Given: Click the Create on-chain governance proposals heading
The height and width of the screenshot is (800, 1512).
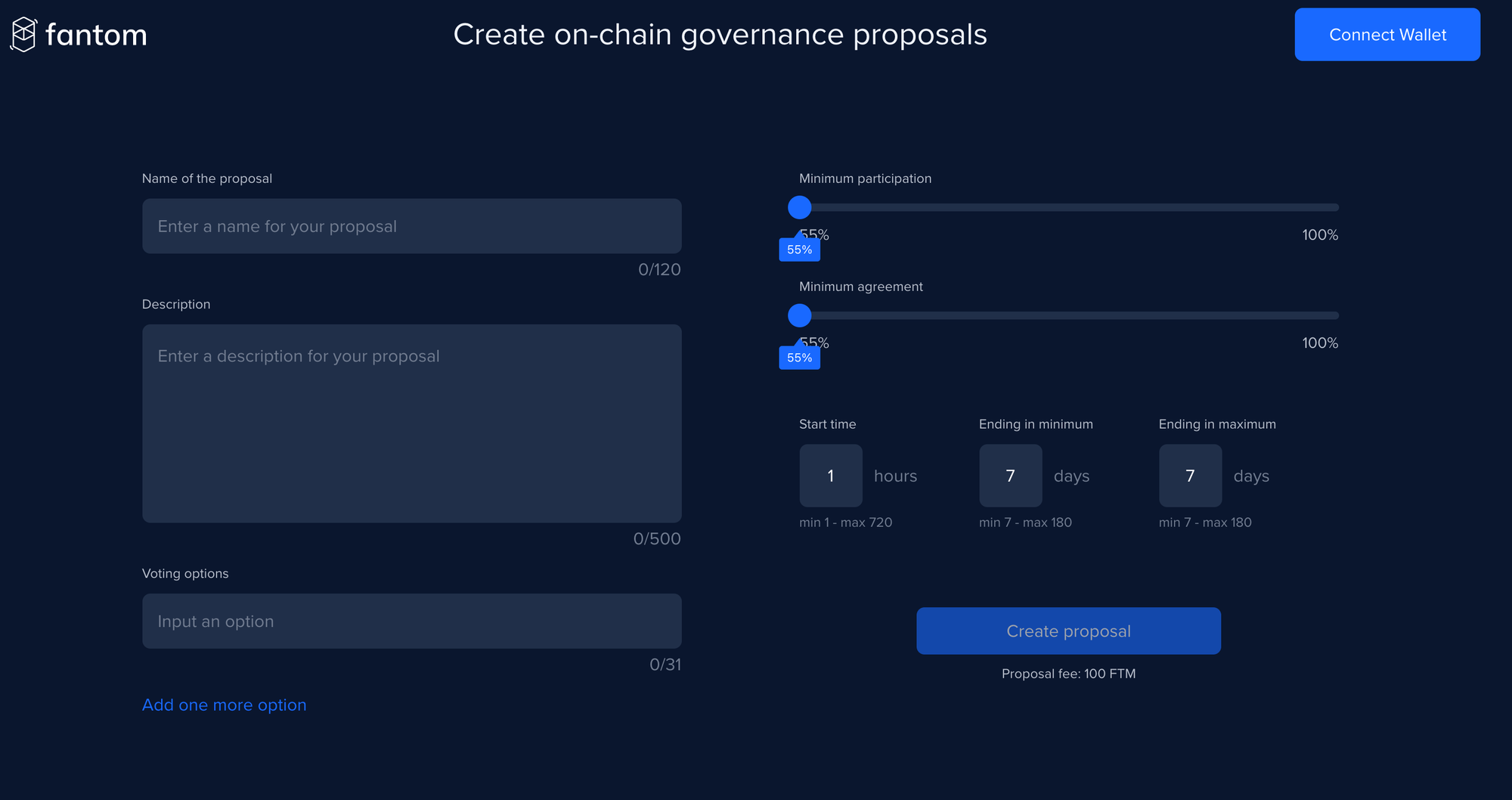Looking at the screenshot, I should pyautogui.click(x=719, y=34).
